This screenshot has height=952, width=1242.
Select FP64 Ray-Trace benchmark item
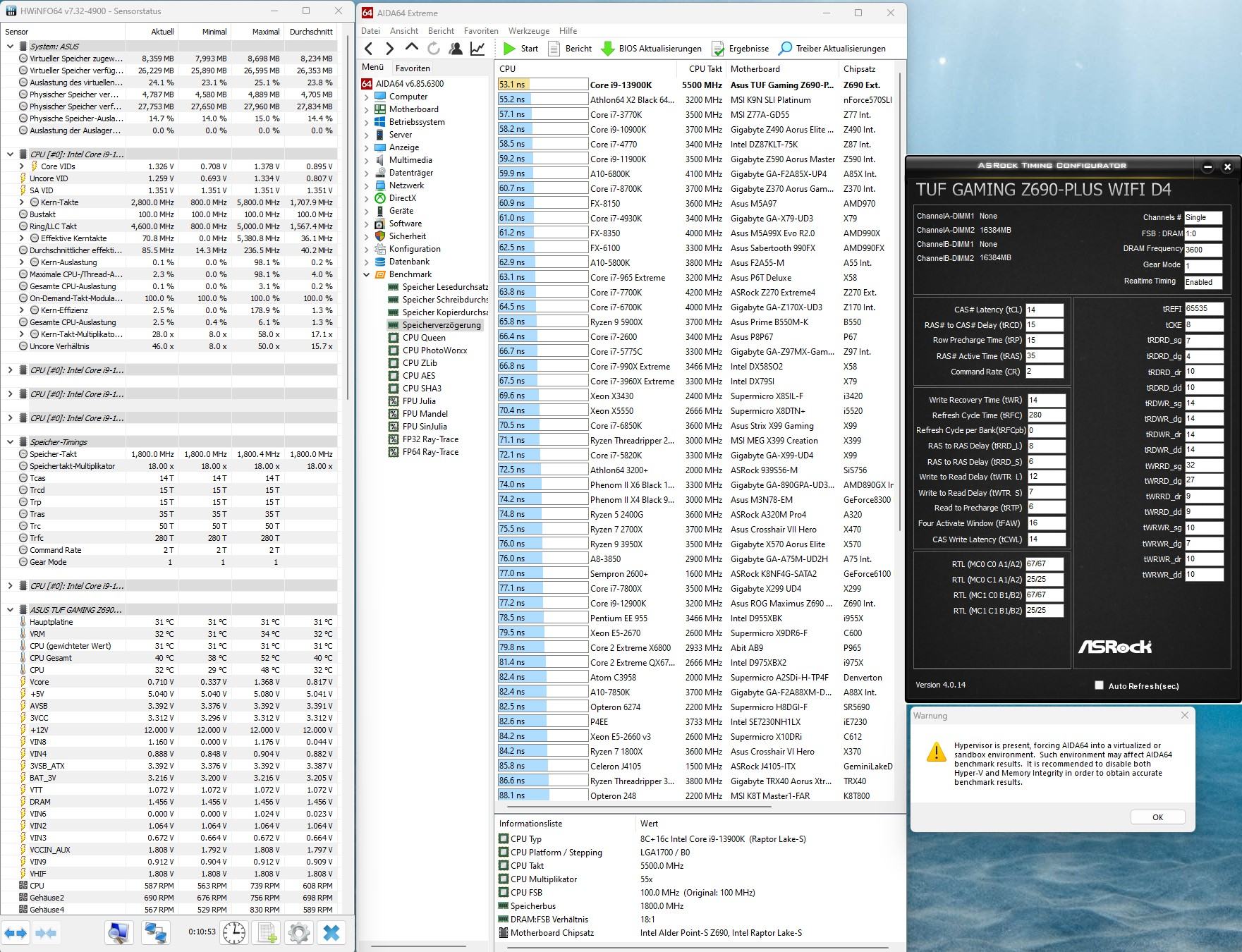pos(430,452)
